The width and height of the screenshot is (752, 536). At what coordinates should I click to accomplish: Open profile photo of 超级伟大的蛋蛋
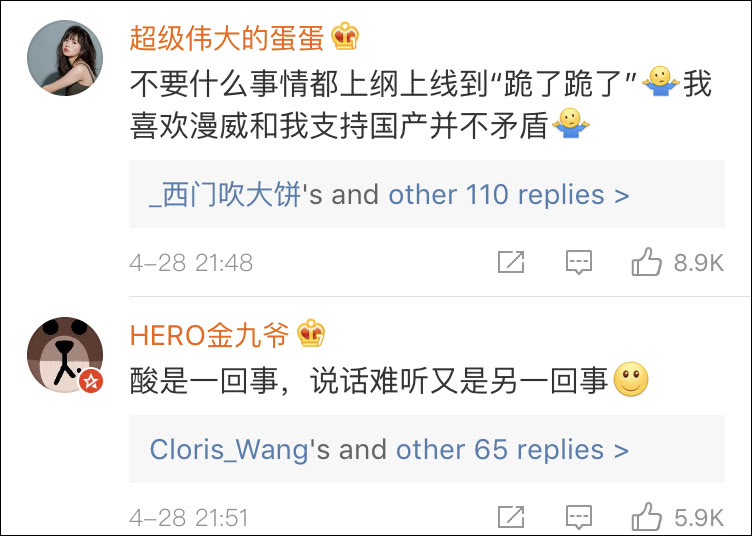[x=65, y=58]
